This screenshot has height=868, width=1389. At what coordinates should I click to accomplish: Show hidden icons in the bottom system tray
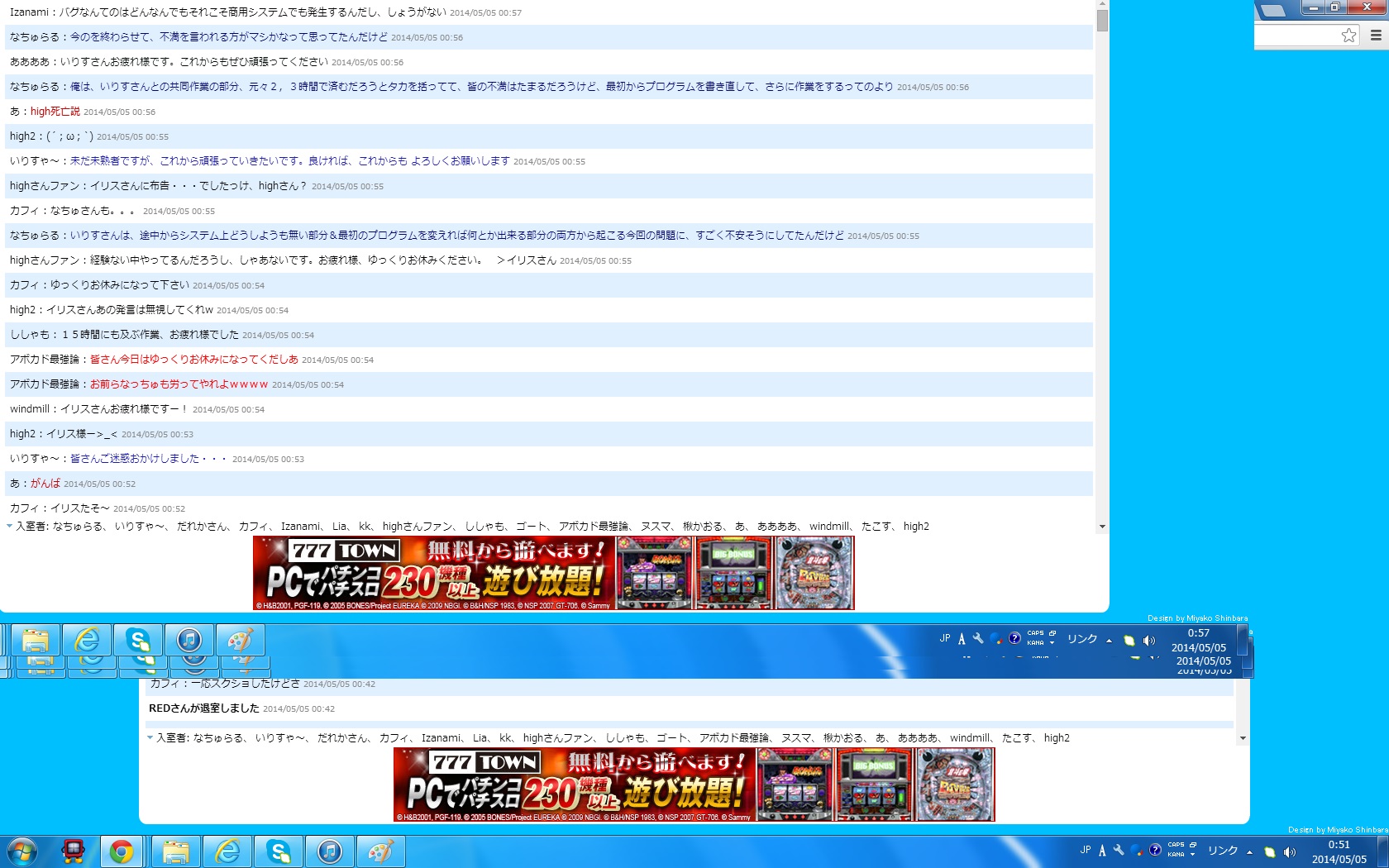tap(1249, 851)
